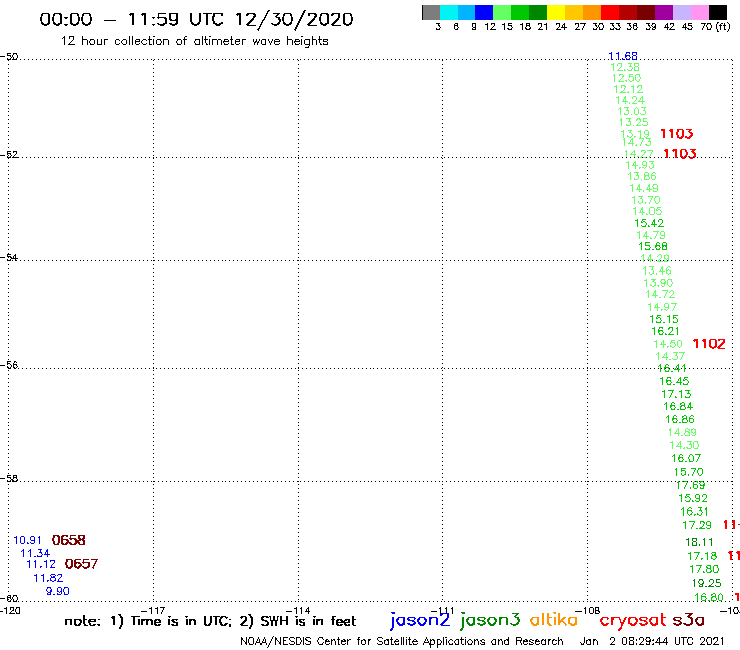This screenshot has width=740, height=650.
Task: Click the jason2 legend label
Action: [x=420, y=620]
